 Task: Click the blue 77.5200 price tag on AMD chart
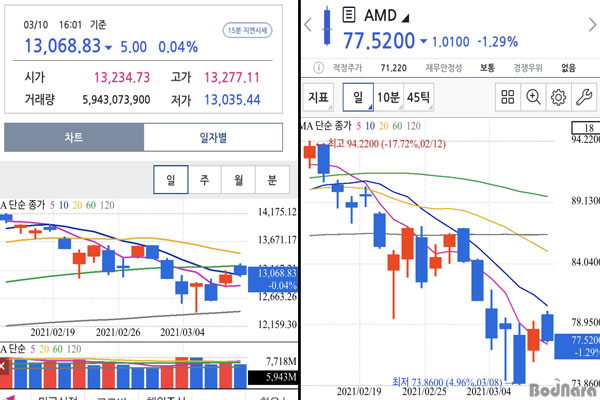click(x=577, y=346)
